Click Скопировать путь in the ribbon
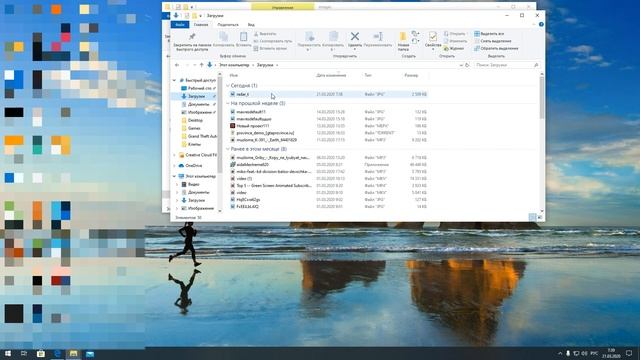 tap(273, 41)
